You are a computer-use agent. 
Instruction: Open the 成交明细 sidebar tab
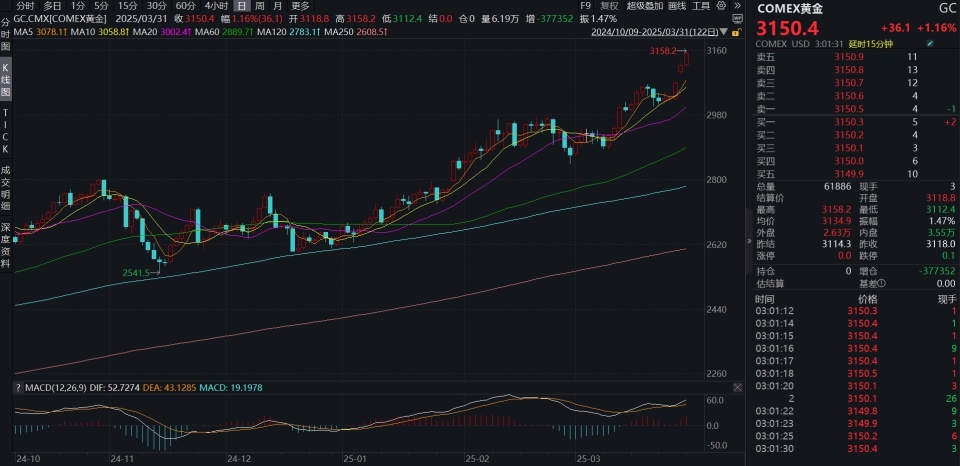(6, 187)
